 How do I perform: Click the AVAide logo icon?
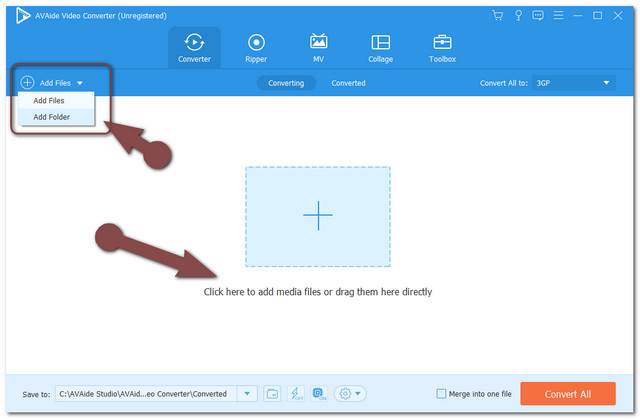[23, 16]
